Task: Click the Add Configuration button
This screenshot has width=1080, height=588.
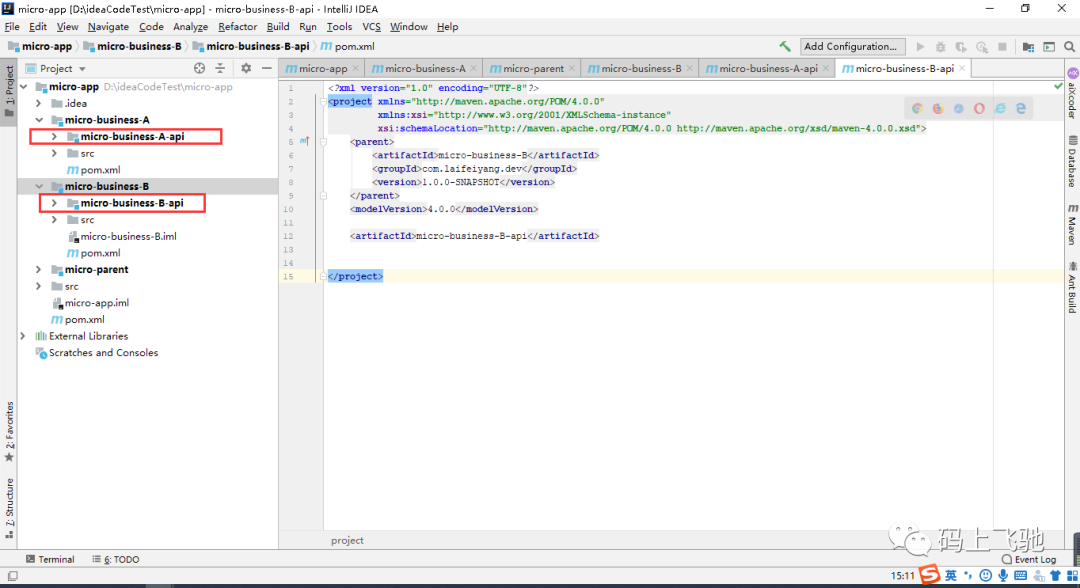Action: coord(851,46)
